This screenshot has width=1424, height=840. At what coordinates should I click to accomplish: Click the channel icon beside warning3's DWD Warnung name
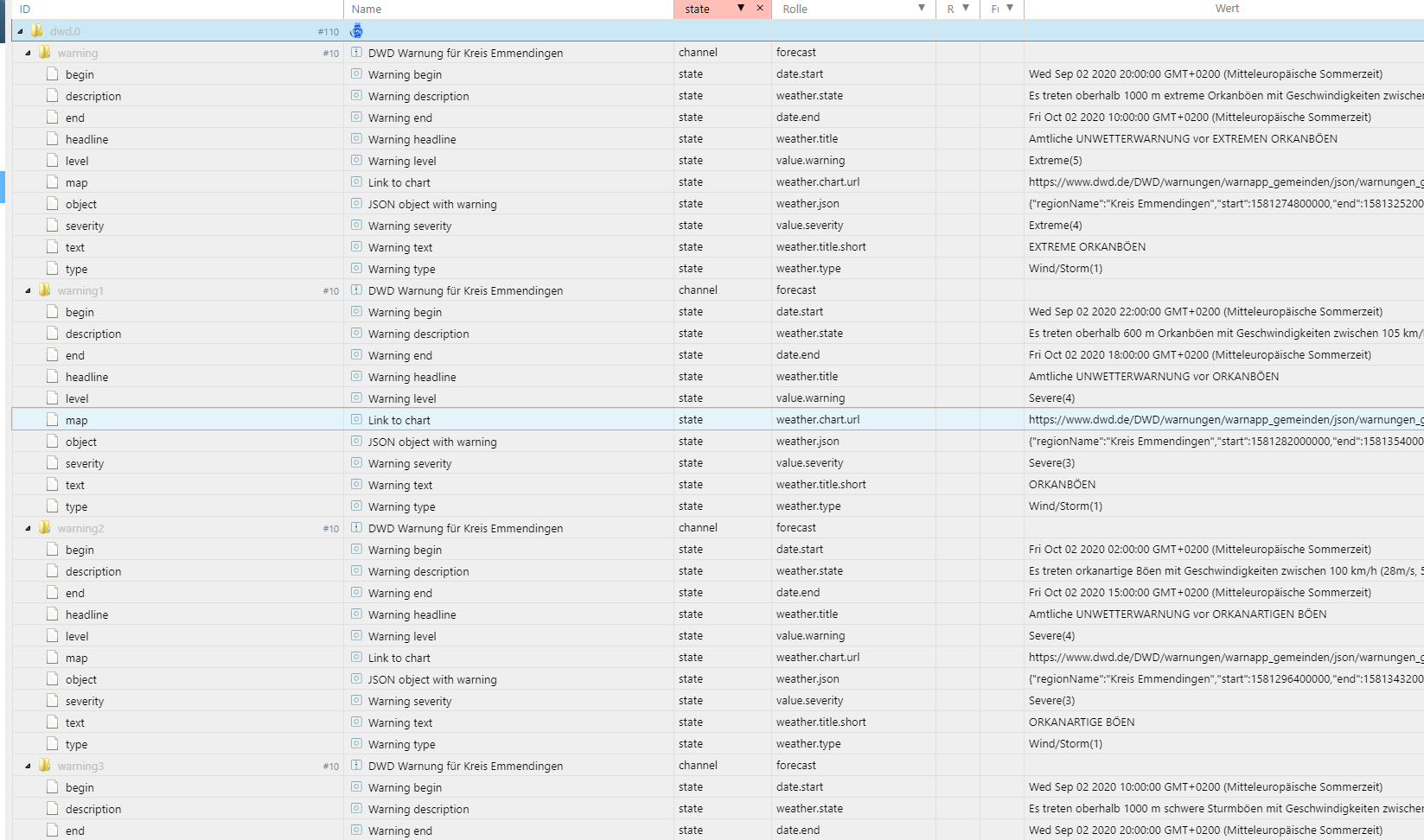356,766
